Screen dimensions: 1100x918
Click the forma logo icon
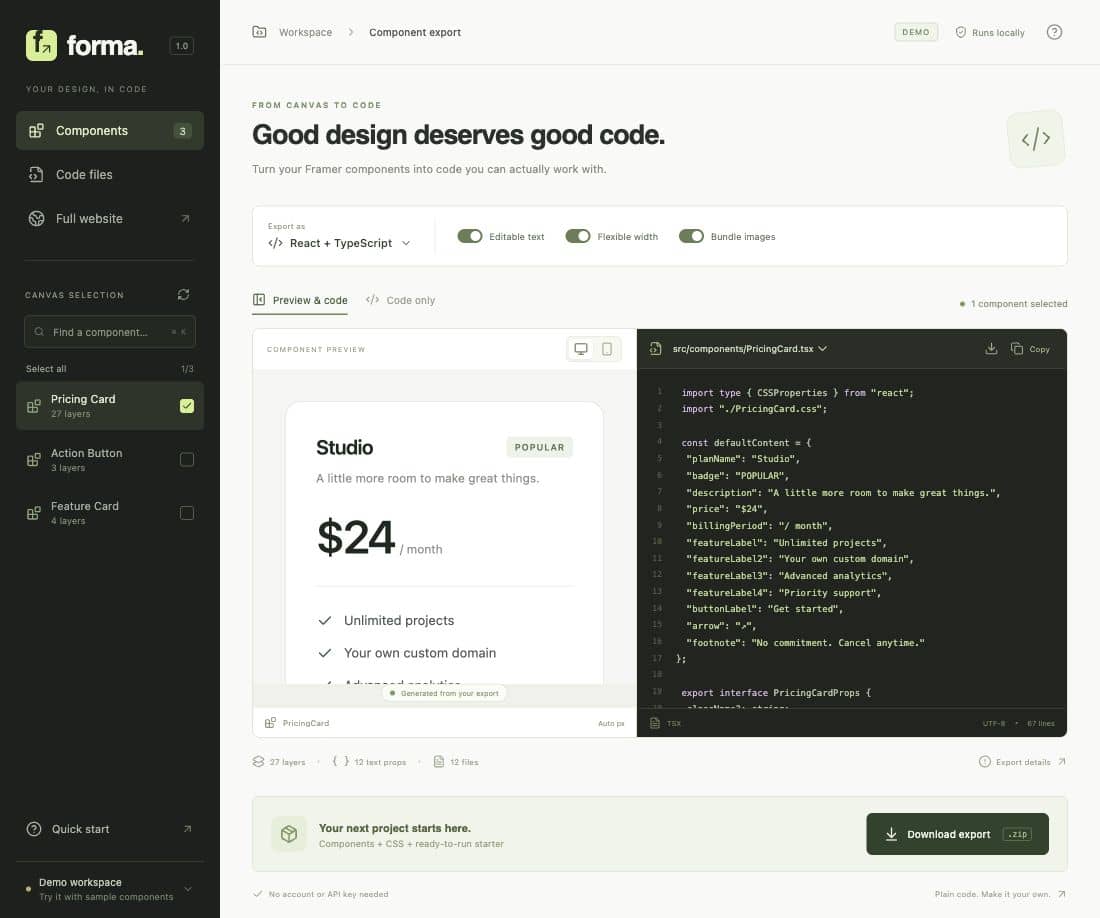[41, 46]
